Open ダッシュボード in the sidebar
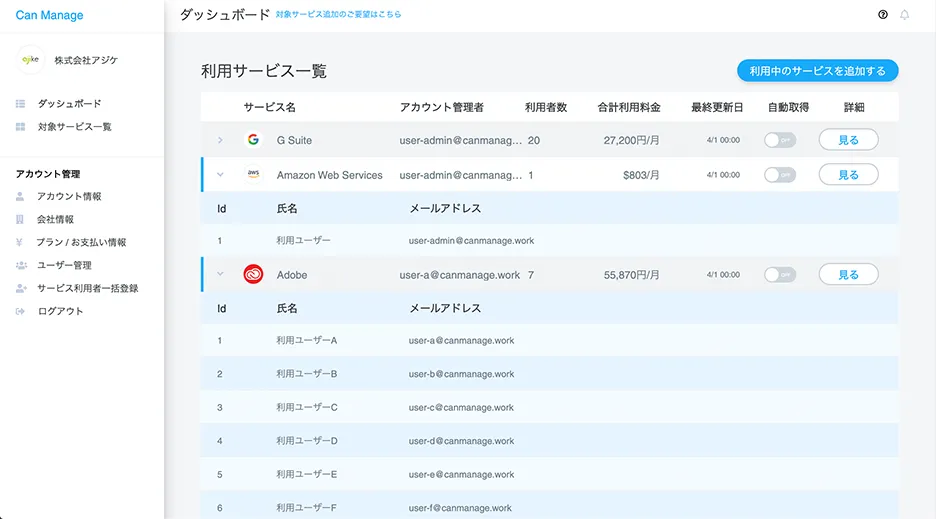 click(x=69, y=104)
